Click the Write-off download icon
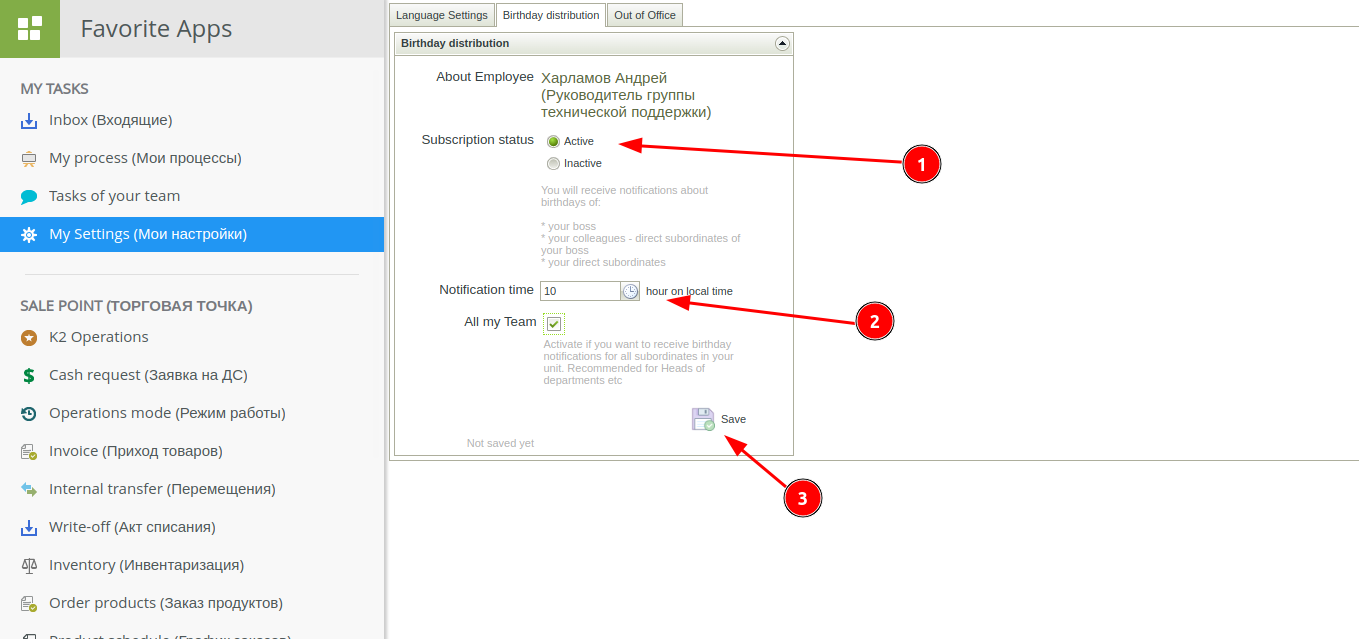The height and width of the screenshot is (639, 1359). pyautogui.click(x=29, y=527)
